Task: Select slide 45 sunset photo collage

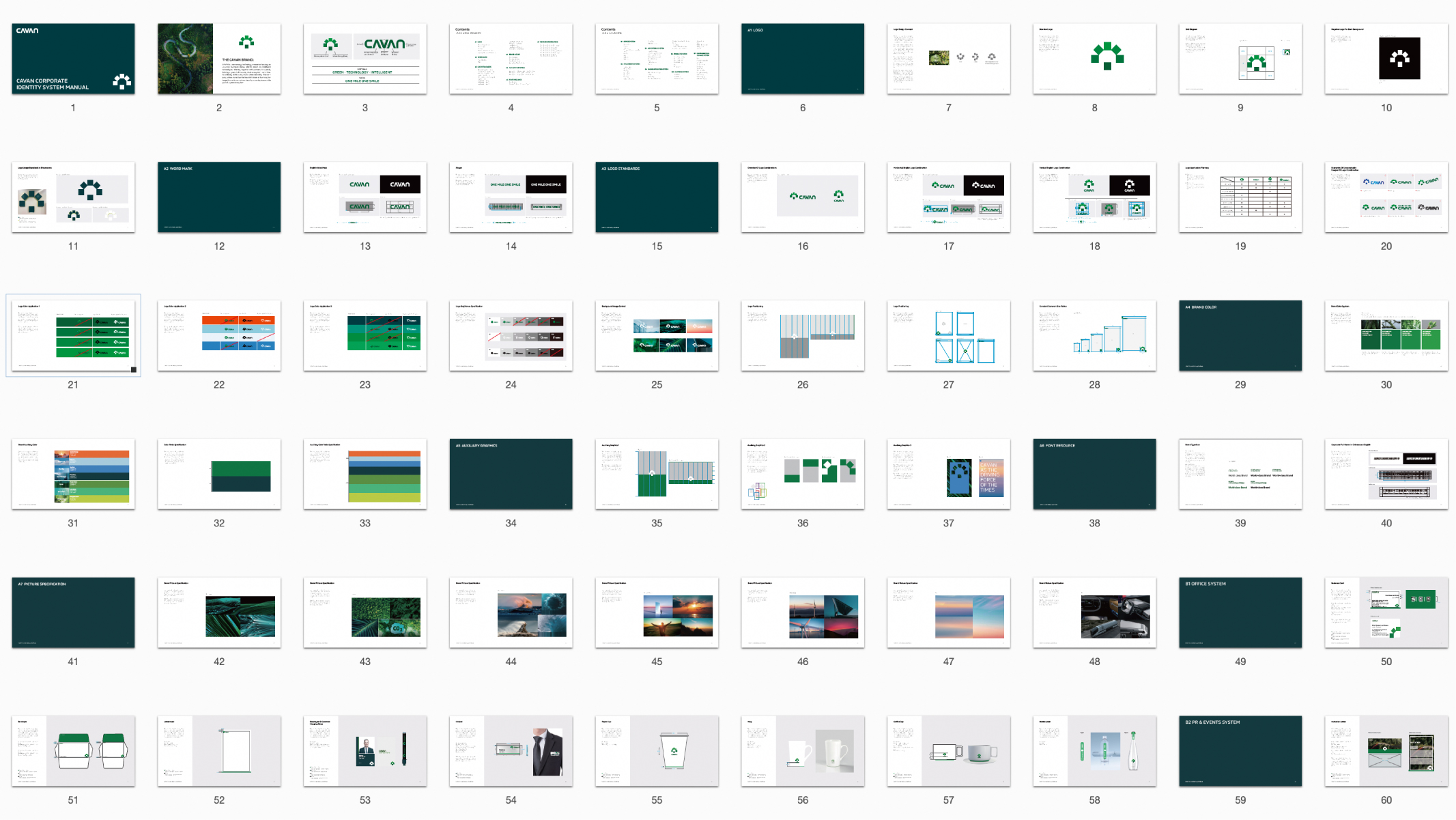Action: pos(657,613)
